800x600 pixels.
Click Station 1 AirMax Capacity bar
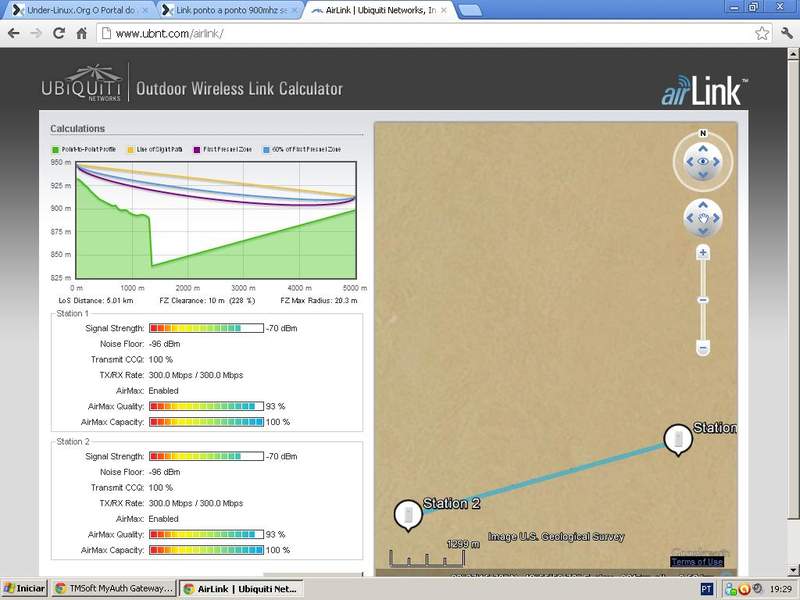pyautogui.click(x=207, y=422)
